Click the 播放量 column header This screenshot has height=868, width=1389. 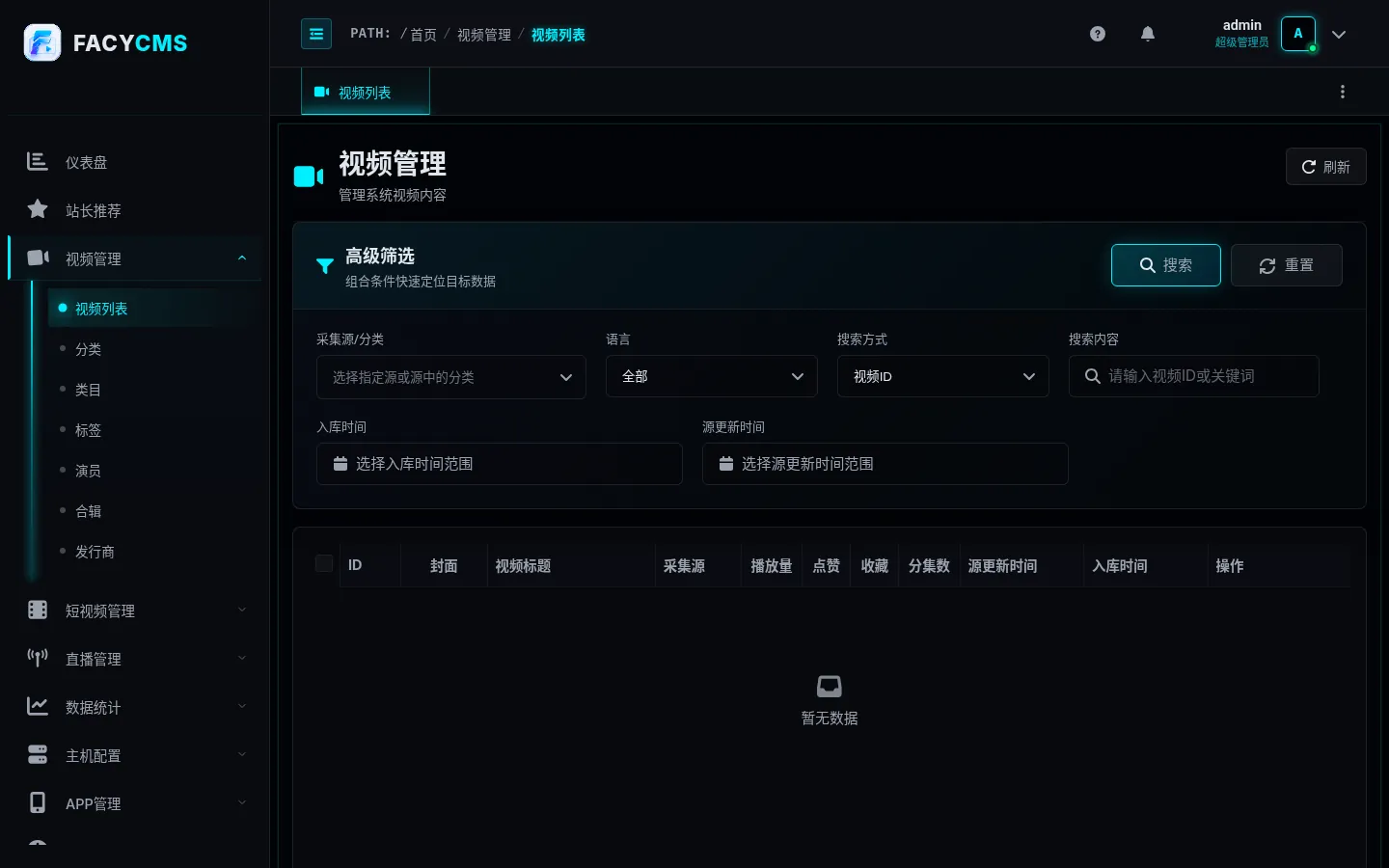coord(772,566)
